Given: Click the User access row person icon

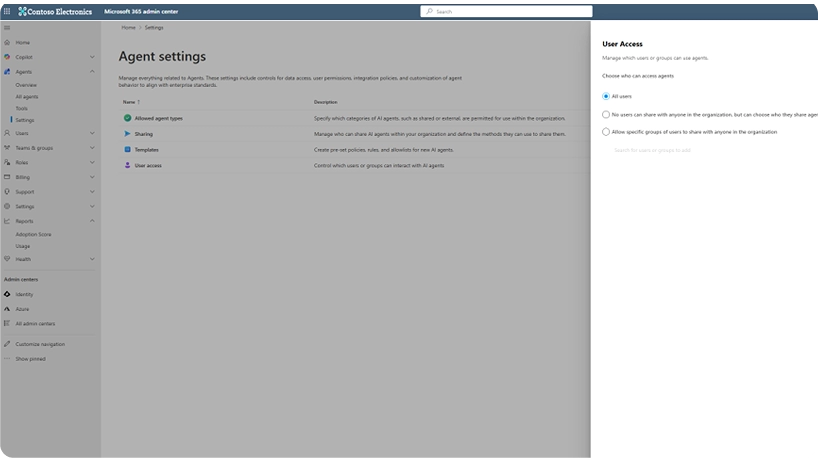Looking at the screenshot, I should pyautogui.click(x=127, y=165).
